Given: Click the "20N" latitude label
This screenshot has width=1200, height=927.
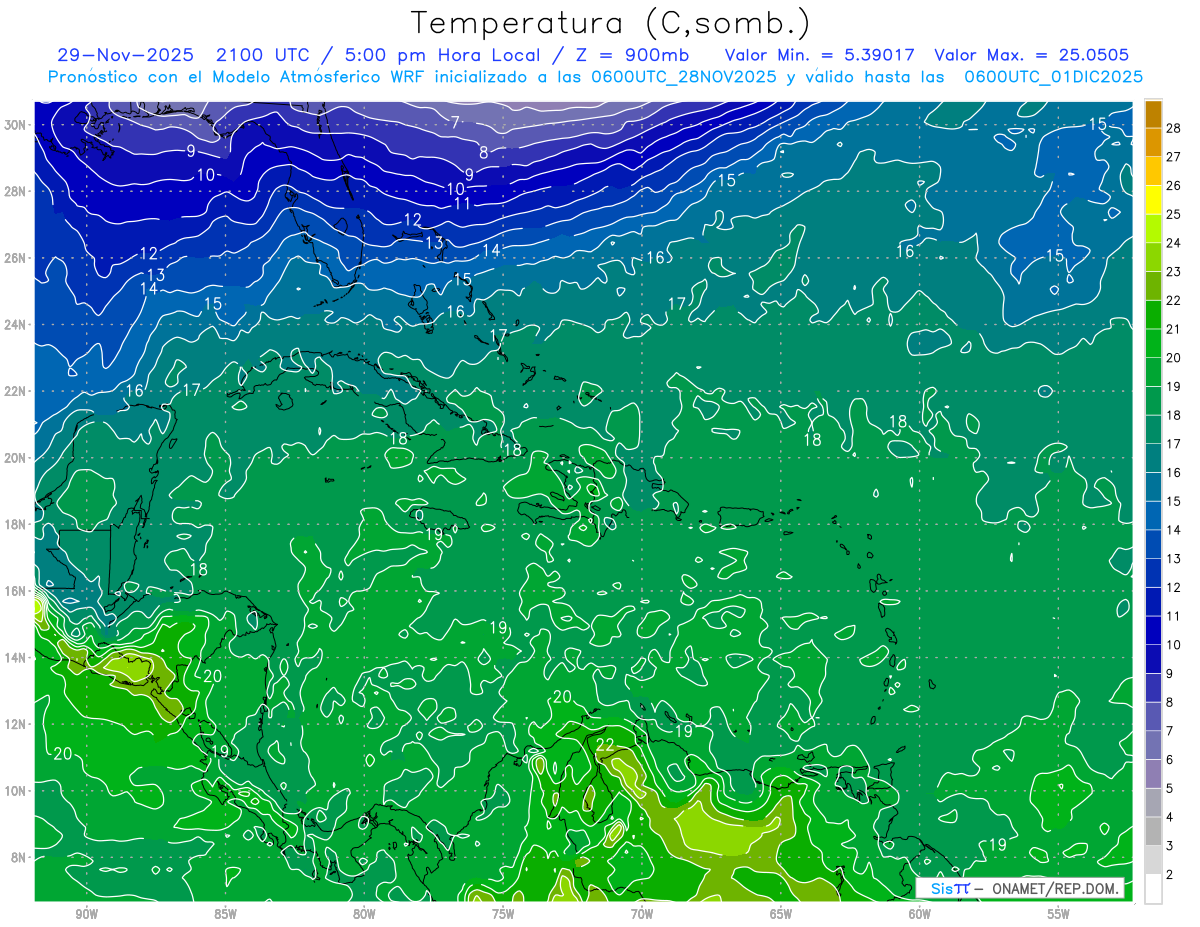Looking at the screenshot, I should 17,458.
